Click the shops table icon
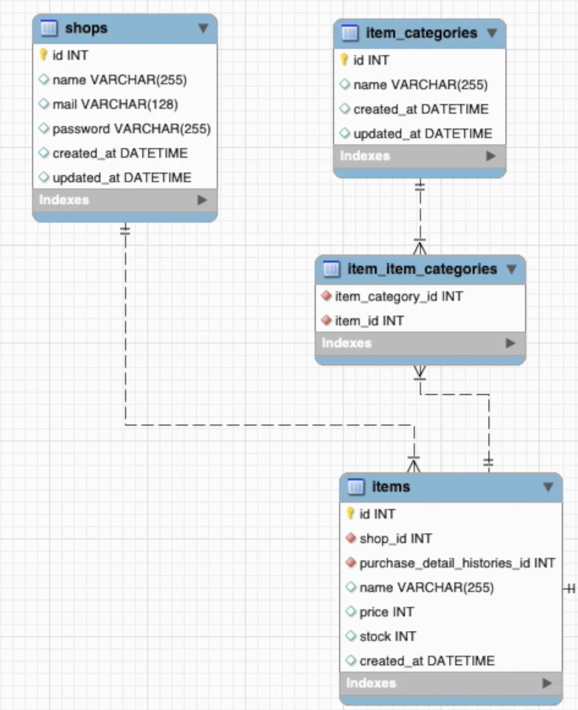 [48, 28]
